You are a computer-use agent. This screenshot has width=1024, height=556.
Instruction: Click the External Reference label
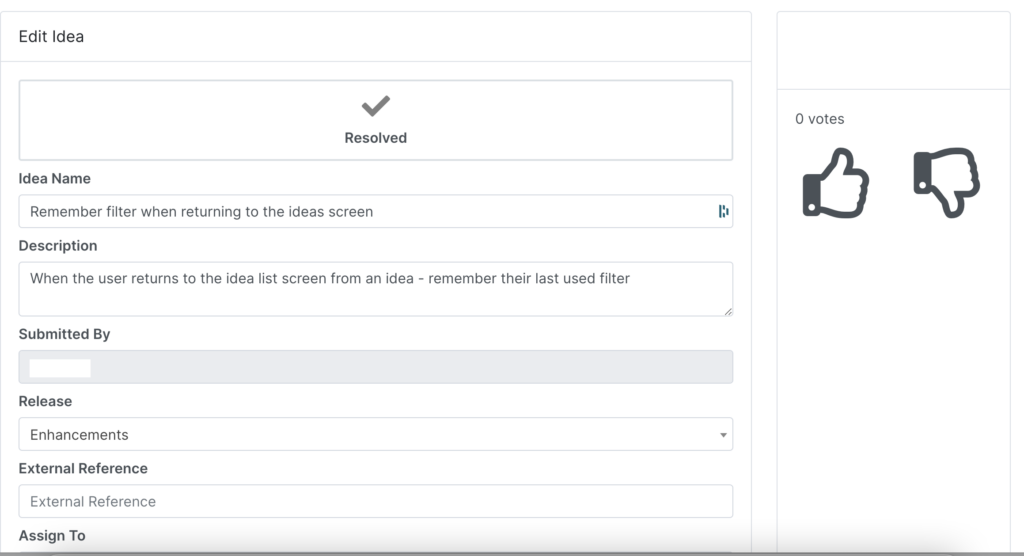point(83,468)
